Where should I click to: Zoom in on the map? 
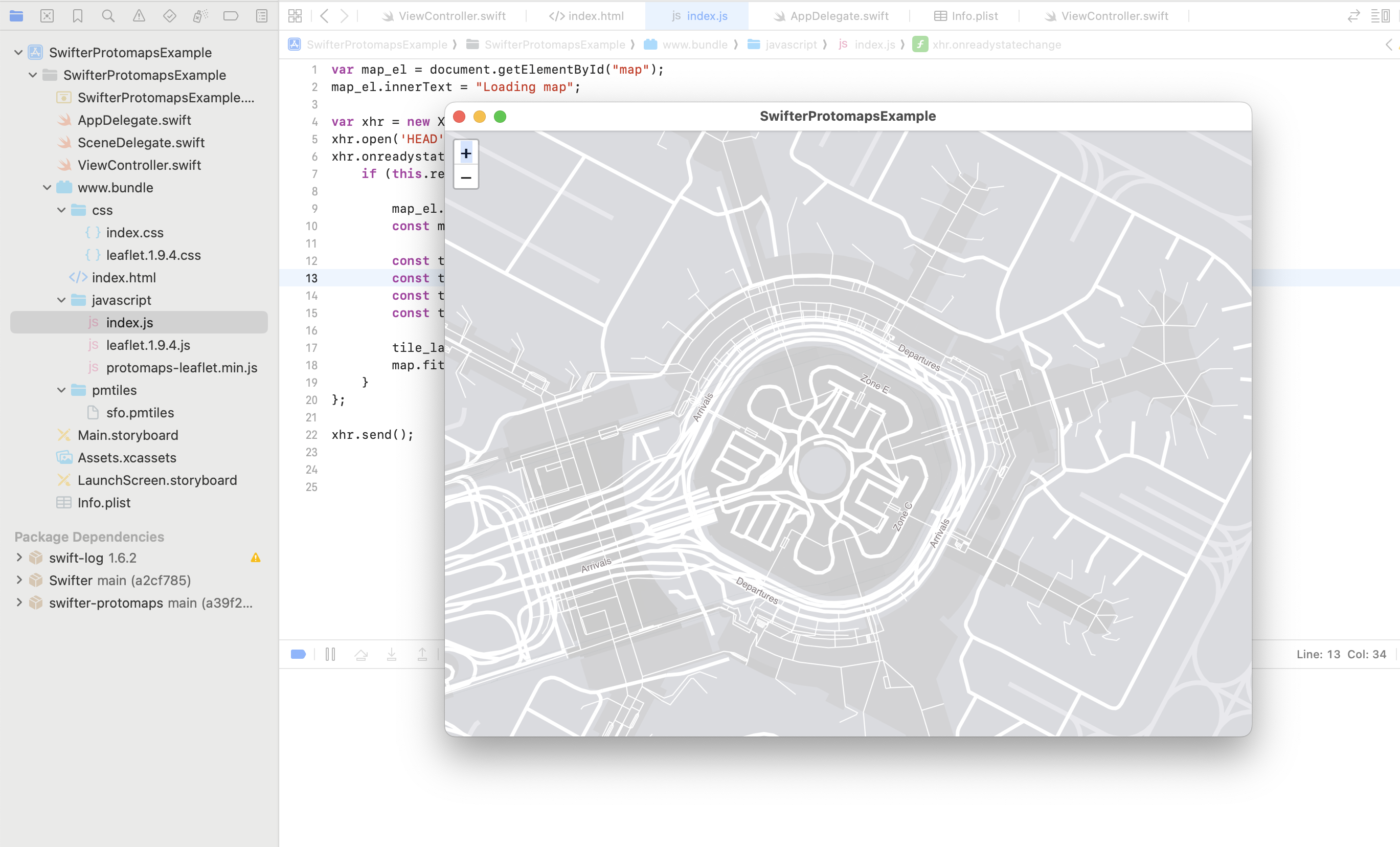pyautogui.click(x=466, y=153)
